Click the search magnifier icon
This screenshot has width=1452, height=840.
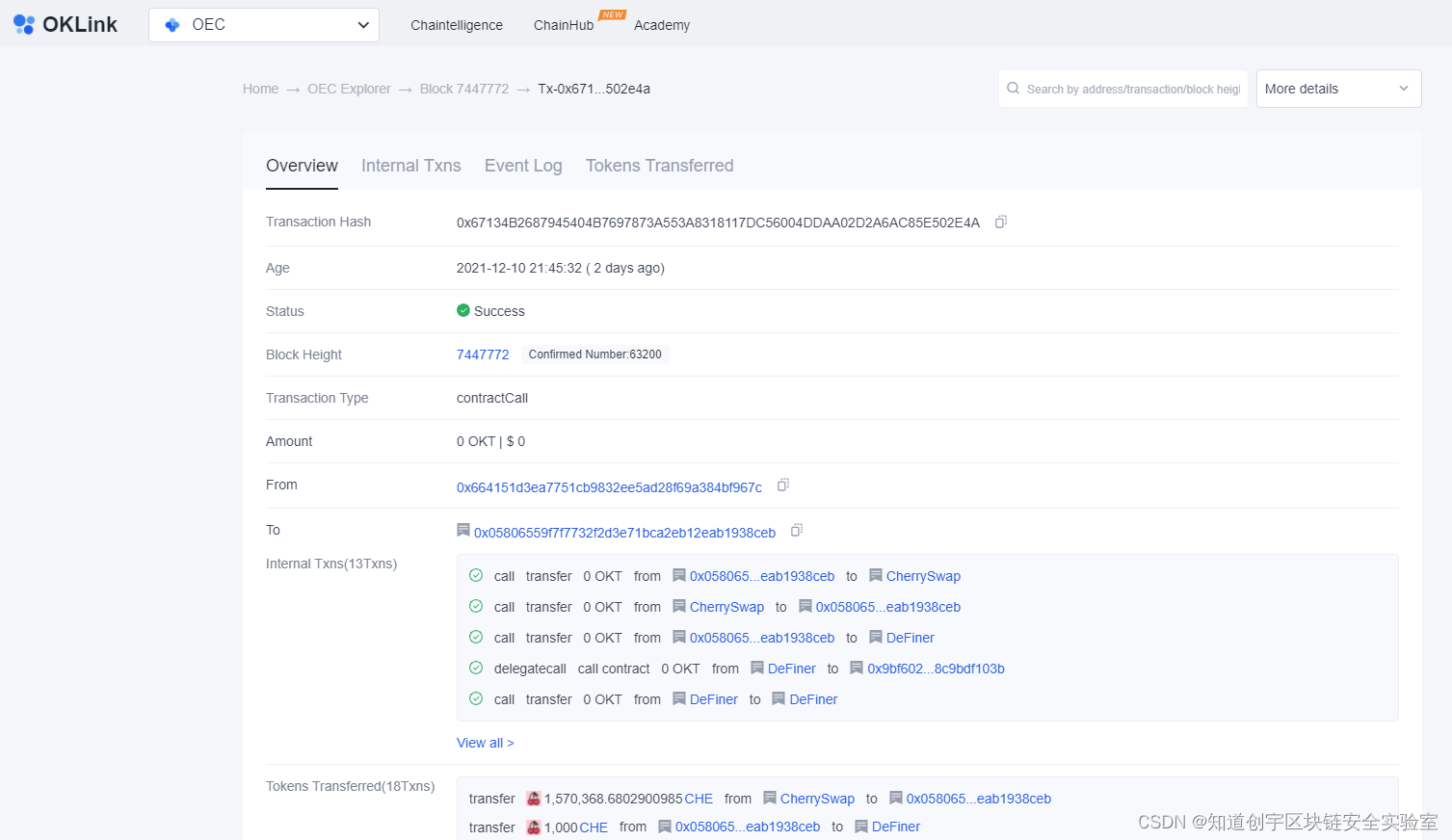coord(1013,89)
